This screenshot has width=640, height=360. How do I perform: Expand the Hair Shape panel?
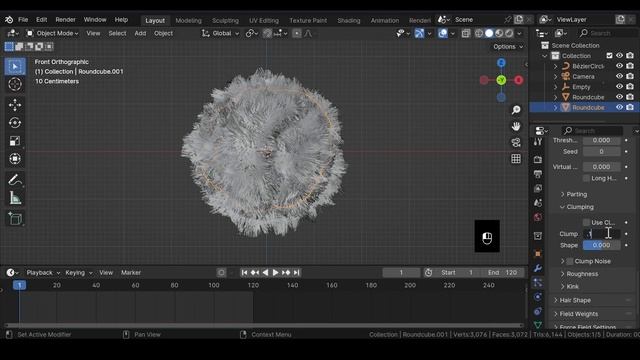tap(575, 300)
